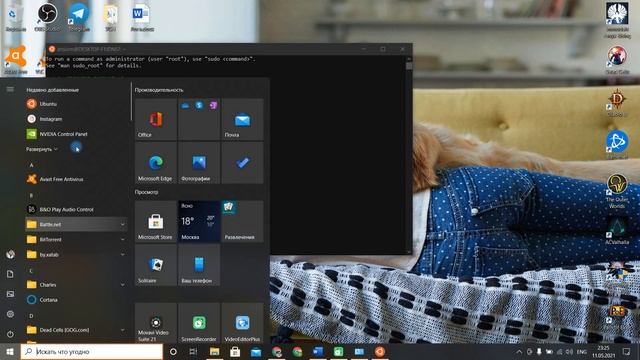Open the ScreenRecorder tile
Viewport: 640px width, 360px height.
(199, 323)
